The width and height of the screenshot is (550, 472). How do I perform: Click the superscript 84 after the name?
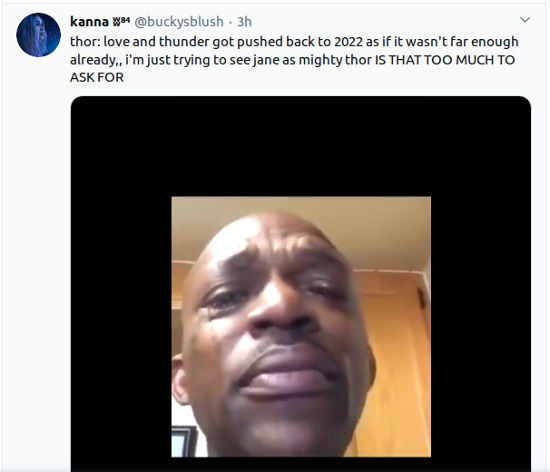tap(125, 20)
